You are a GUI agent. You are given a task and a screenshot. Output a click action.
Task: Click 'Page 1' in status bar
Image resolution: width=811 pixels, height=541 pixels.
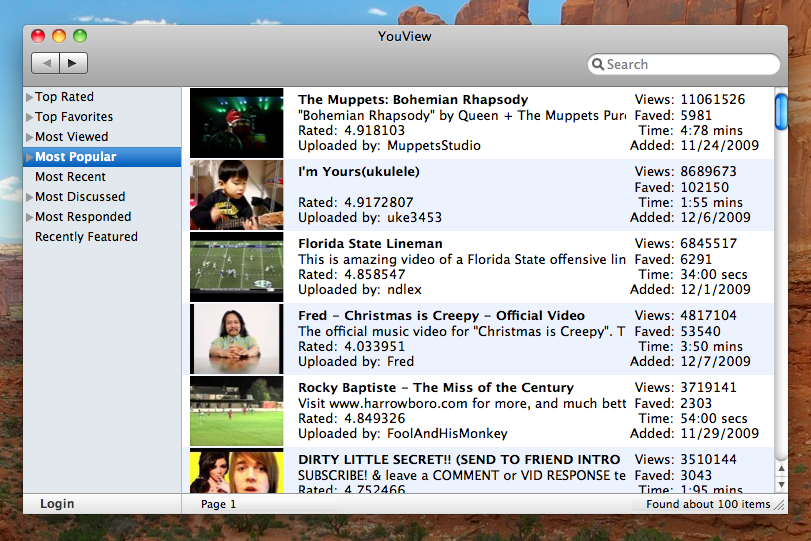click(x=218, y=504)
